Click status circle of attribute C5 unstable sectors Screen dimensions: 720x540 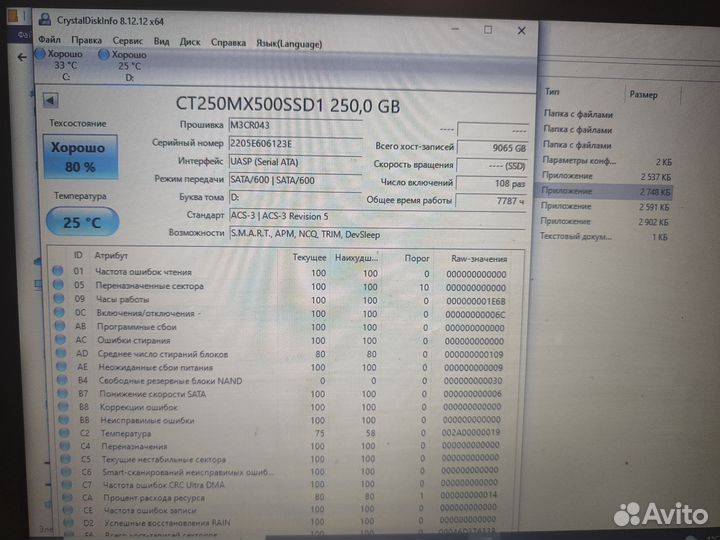tap(66, 459)
